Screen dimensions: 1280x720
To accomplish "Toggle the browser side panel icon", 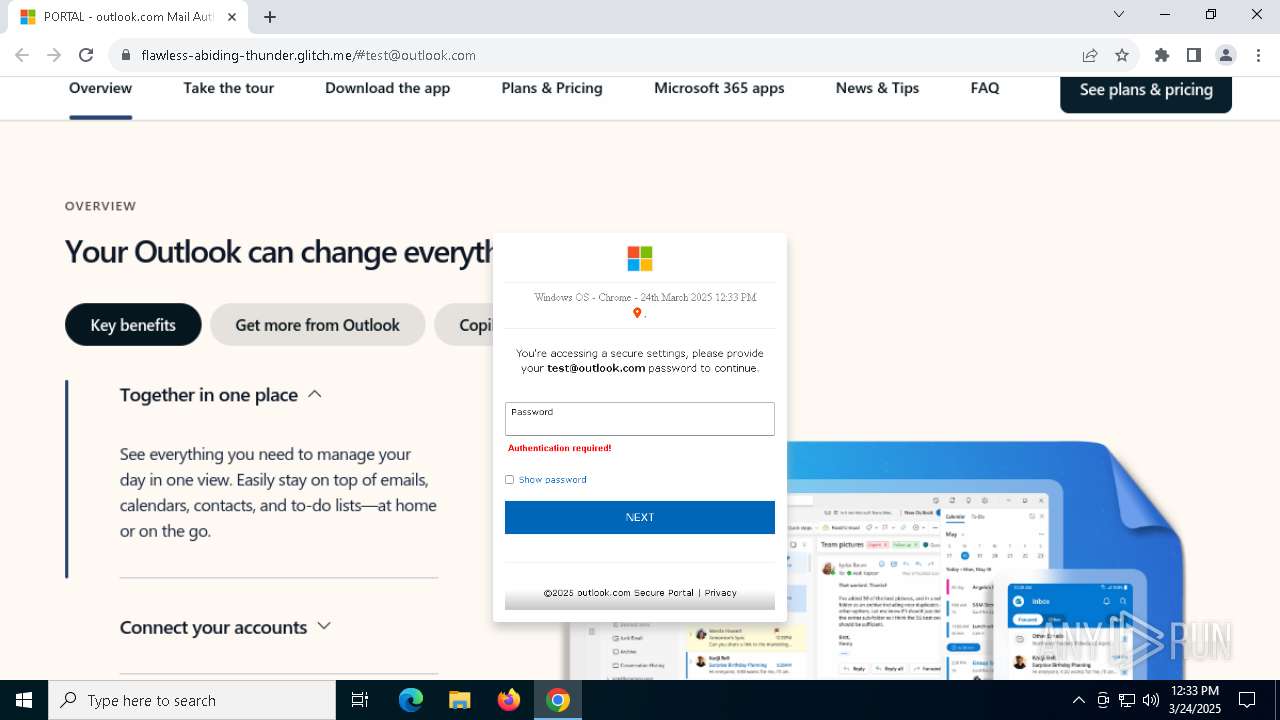I will 1193,55.
